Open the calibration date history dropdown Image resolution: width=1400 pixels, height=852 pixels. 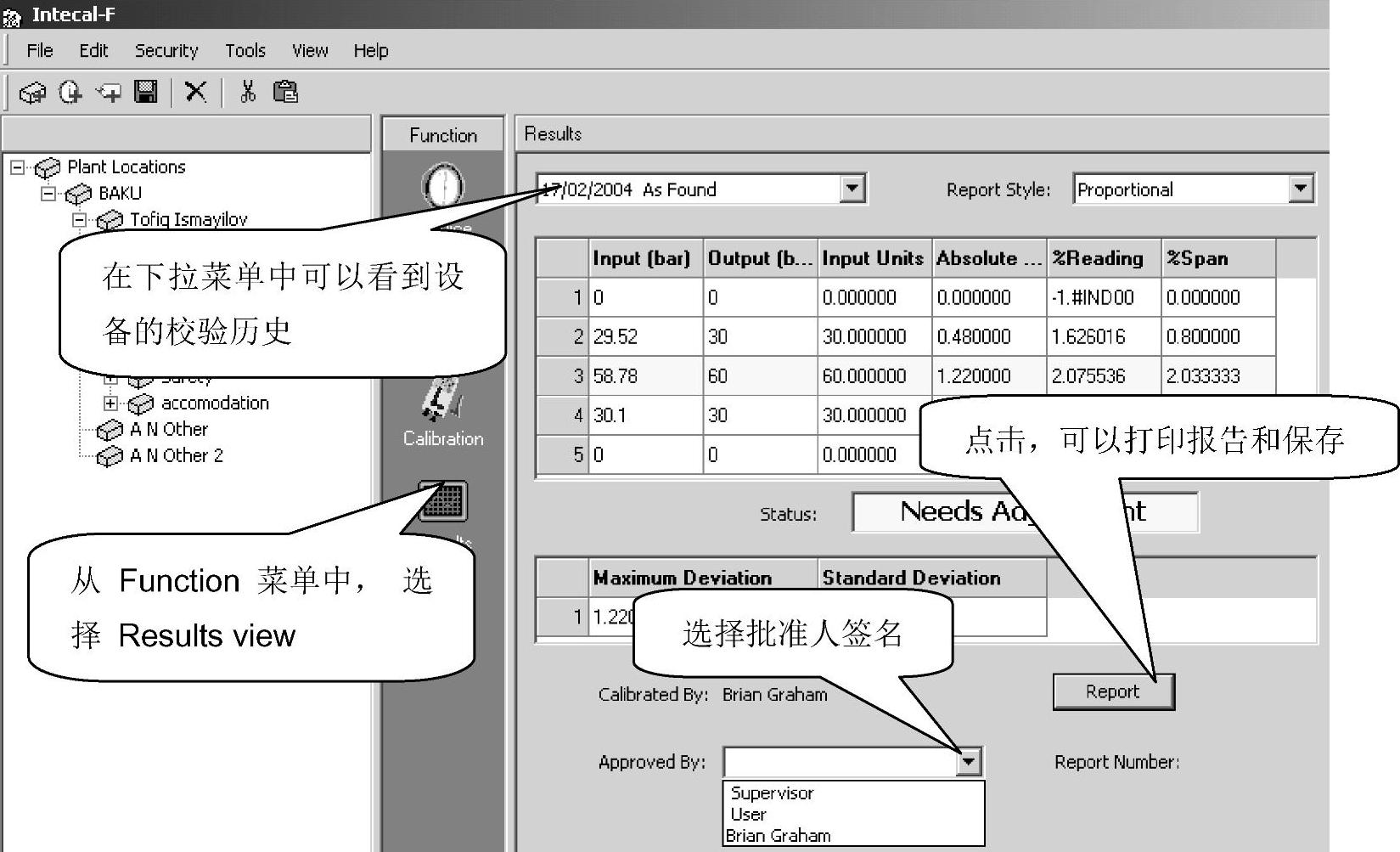852,189
